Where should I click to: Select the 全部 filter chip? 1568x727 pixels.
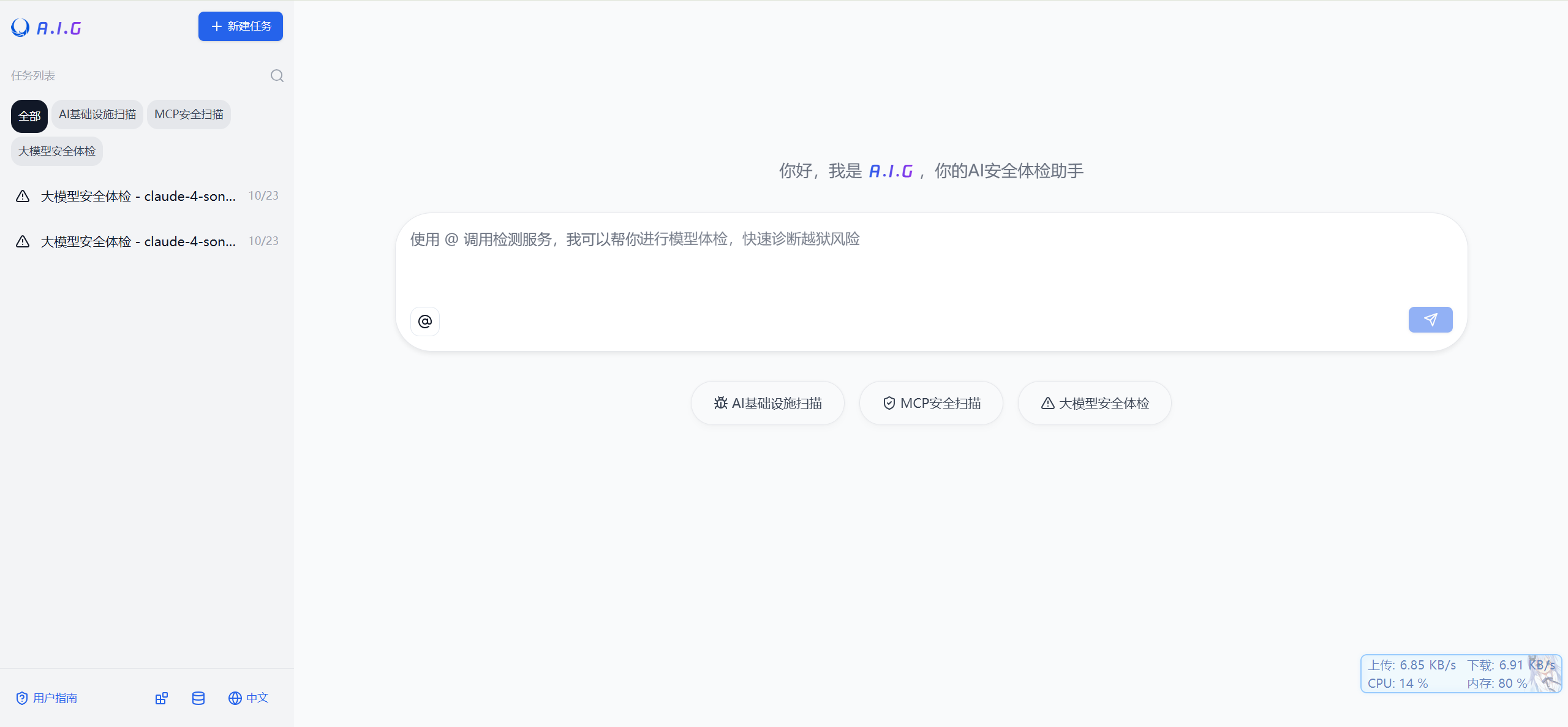[x=29, y=116]
